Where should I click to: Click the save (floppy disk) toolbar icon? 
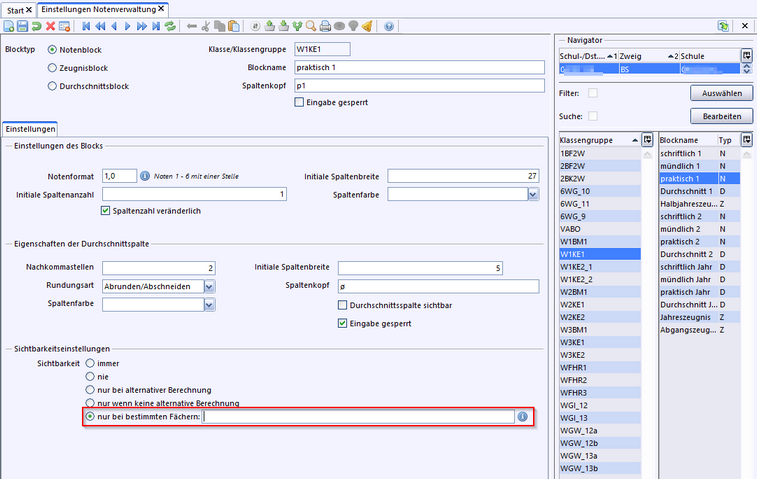[x=23, y=26]
